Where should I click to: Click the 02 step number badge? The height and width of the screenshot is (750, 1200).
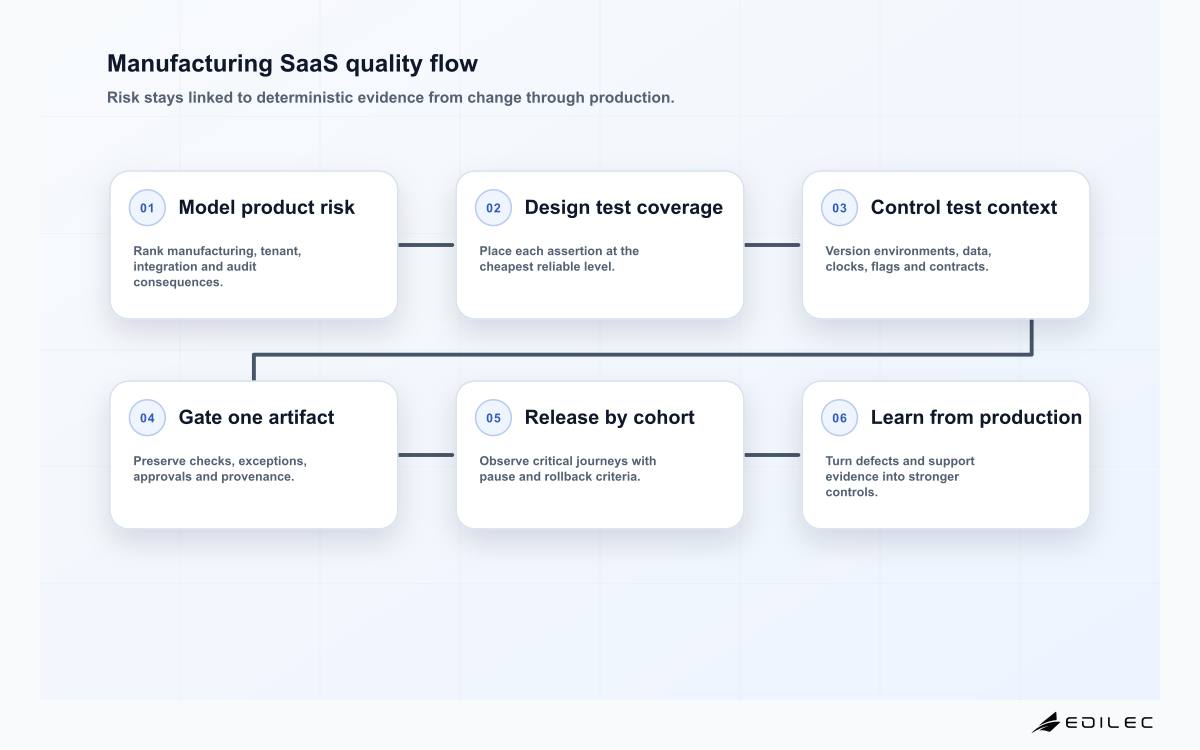[493, 208]
